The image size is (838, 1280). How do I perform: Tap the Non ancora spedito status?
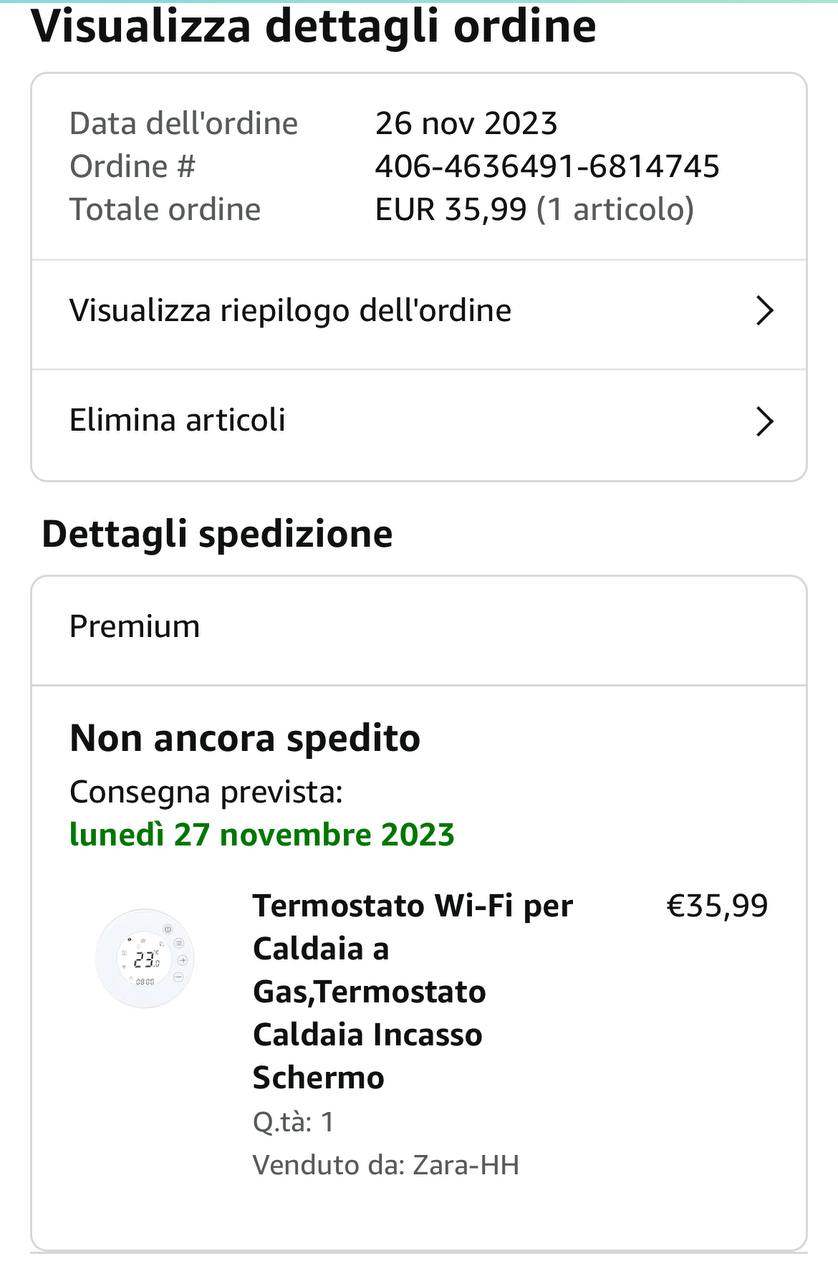pyautogui.click(x=245, y=739)
